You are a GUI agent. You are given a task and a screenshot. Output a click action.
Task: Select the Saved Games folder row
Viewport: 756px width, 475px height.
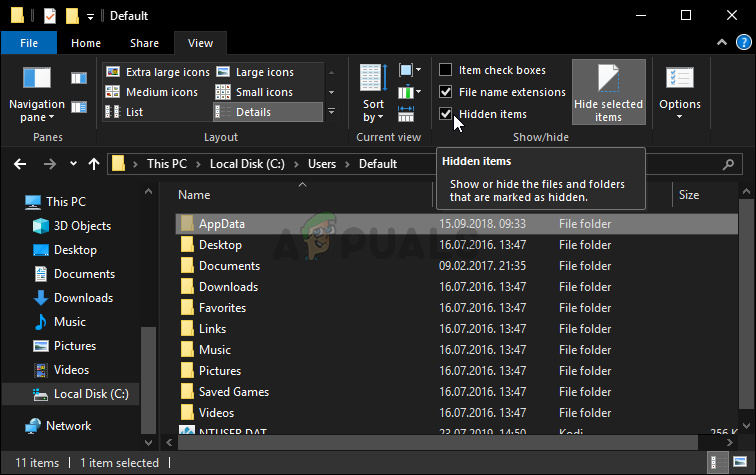[456, 392]
